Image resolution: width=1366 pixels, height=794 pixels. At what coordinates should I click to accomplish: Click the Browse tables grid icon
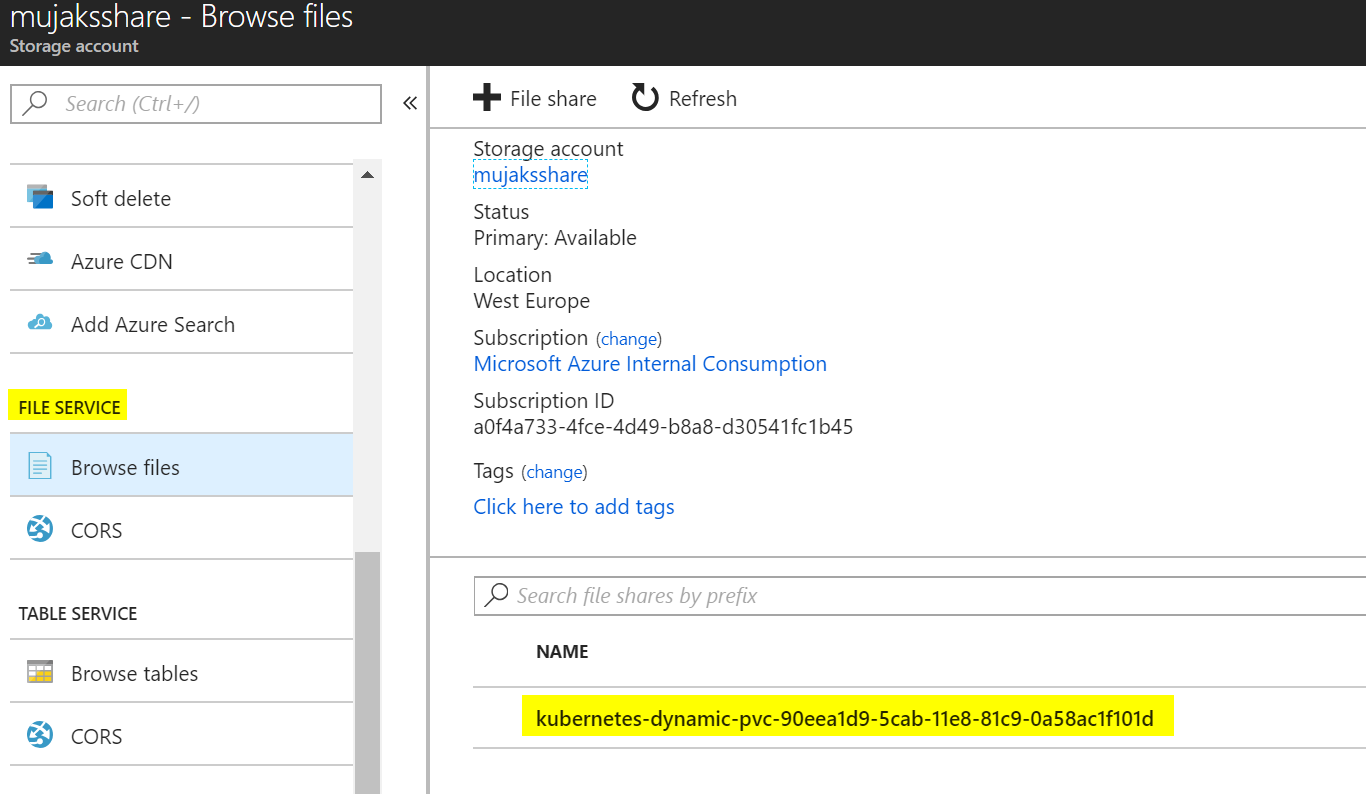40,672
